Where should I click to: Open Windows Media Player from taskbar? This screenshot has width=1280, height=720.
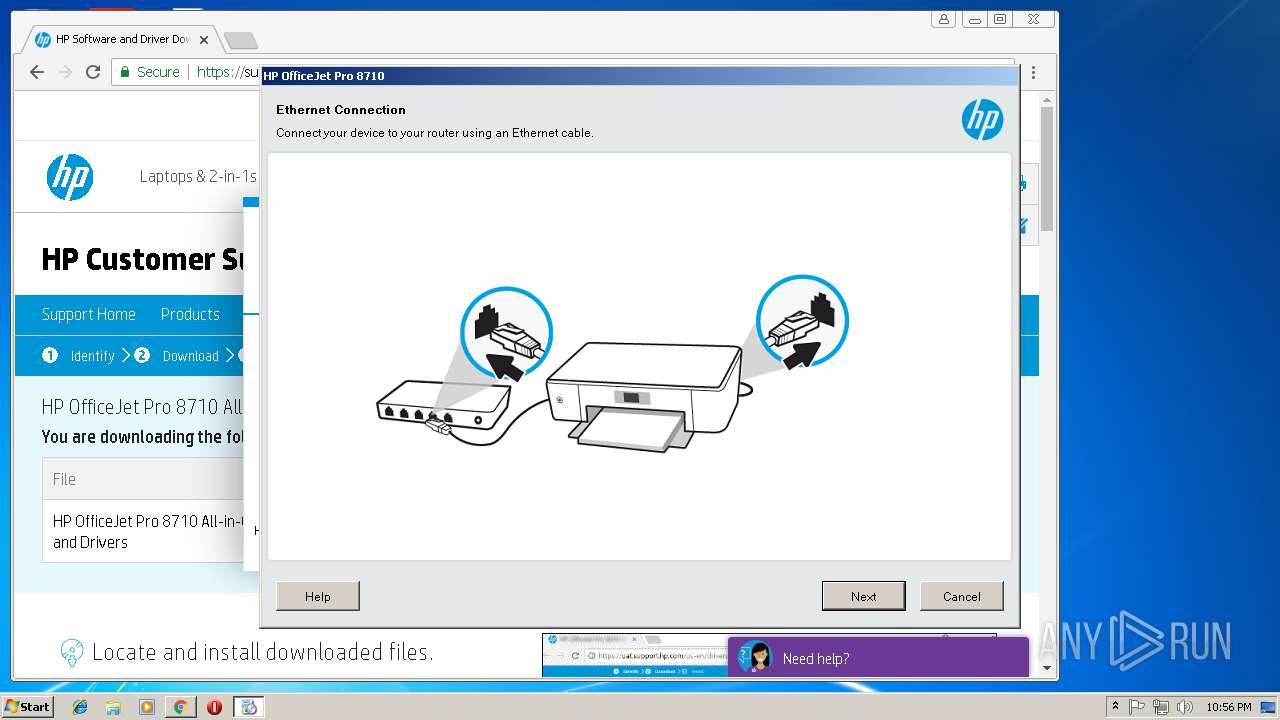(147, 707)
